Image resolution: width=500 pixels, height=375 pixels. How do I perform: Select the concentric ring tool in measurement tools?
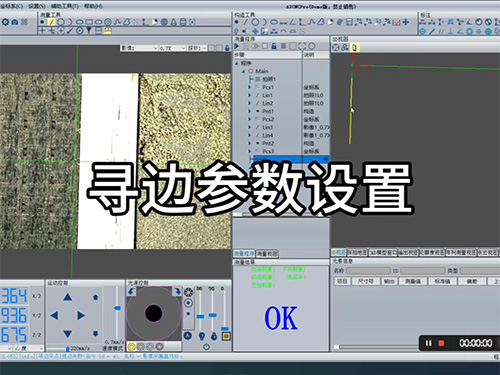[x=108, y=22]
